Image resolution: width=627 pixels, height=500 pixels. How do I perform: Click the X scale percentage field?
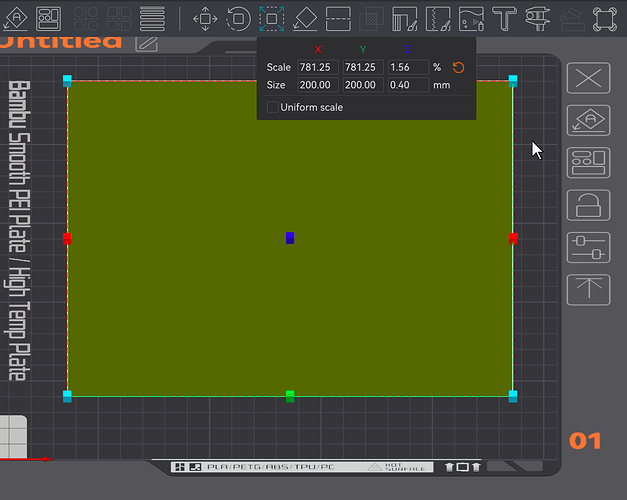point(317,67)
